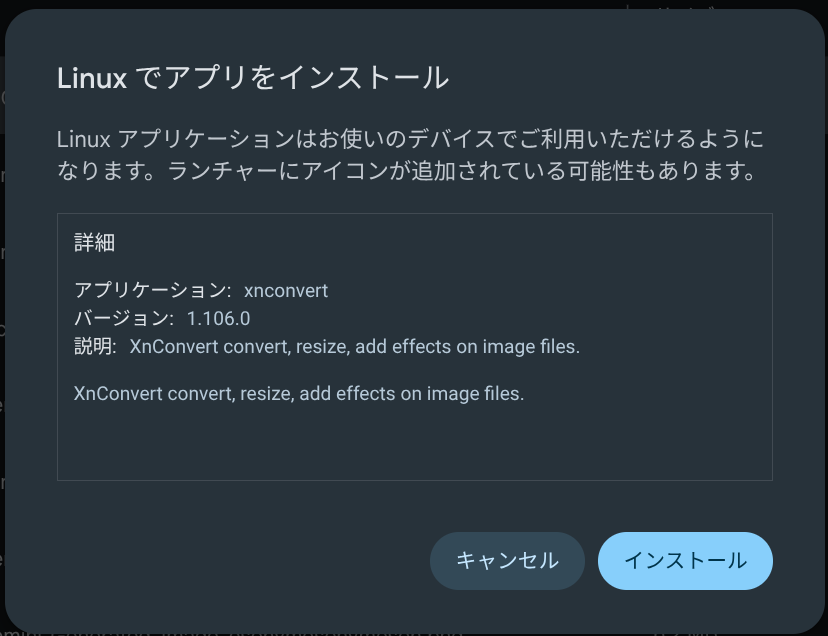
Task: Select the 詳細 heading in the details box
Action: click(x=97, y=243)
